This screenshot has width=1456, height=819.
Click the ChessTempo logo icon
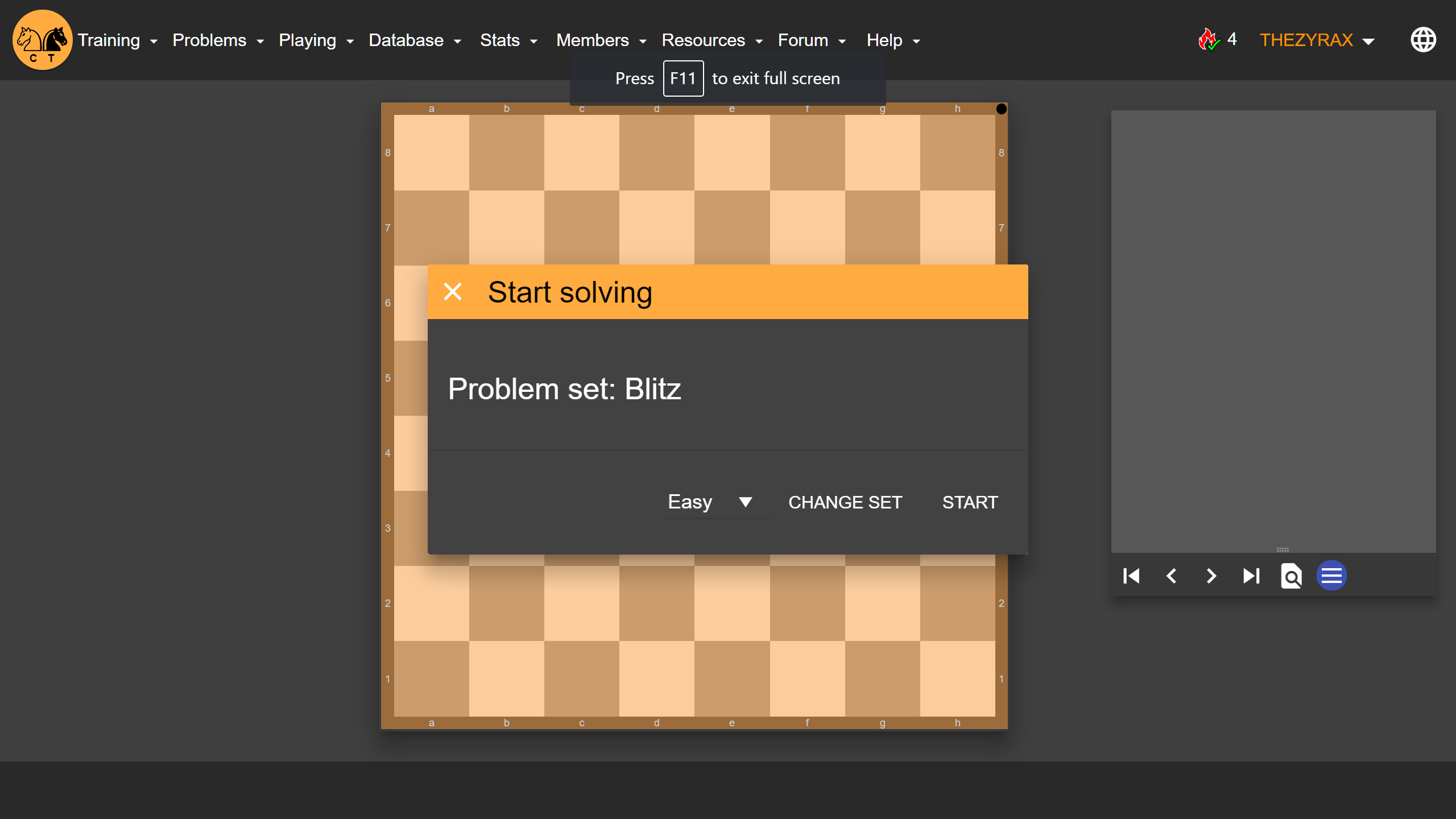pyautogui.click(x=42, y=40)
